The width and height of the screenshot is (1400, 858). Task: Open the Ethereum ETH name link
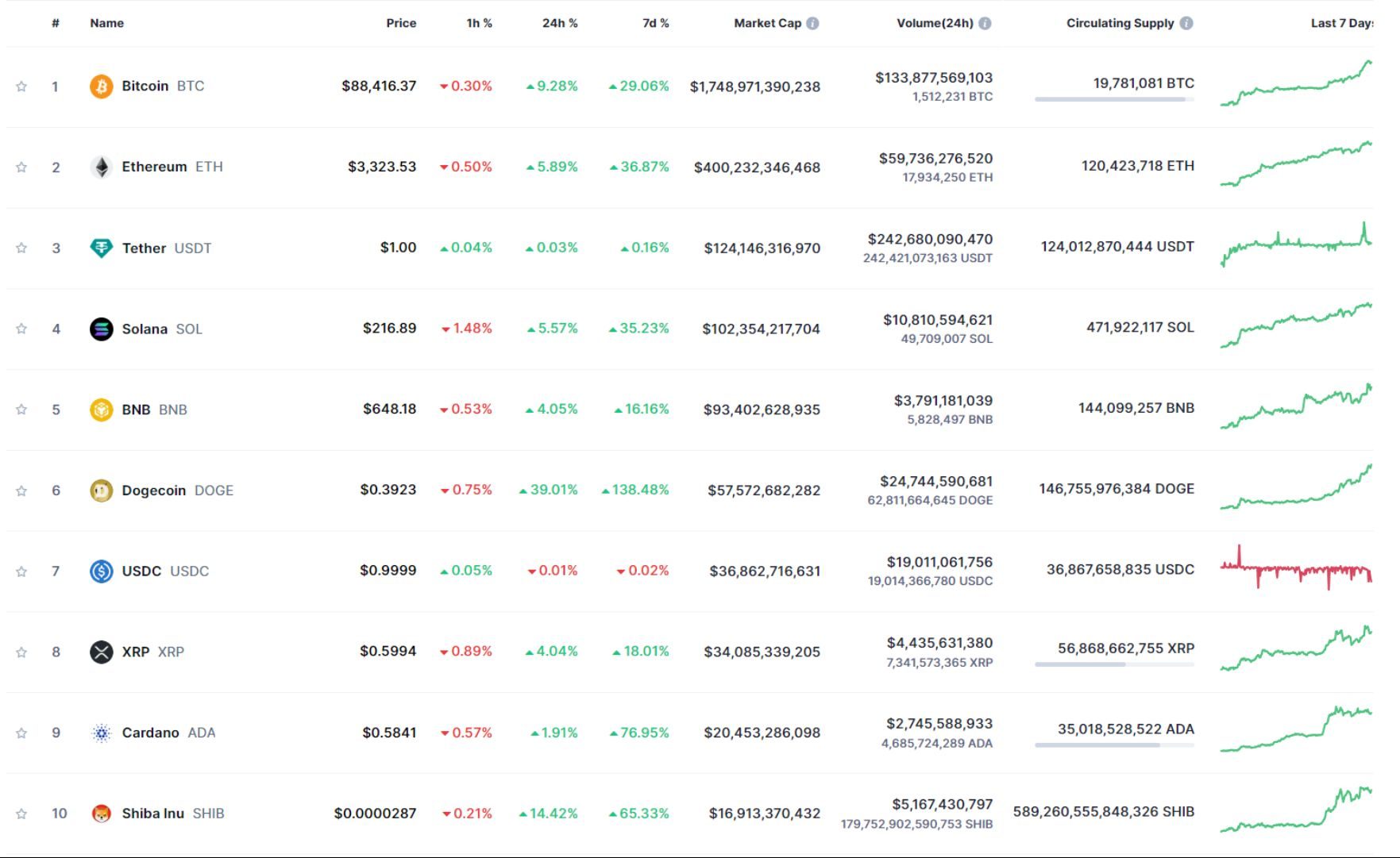click(x=156, y=167)
